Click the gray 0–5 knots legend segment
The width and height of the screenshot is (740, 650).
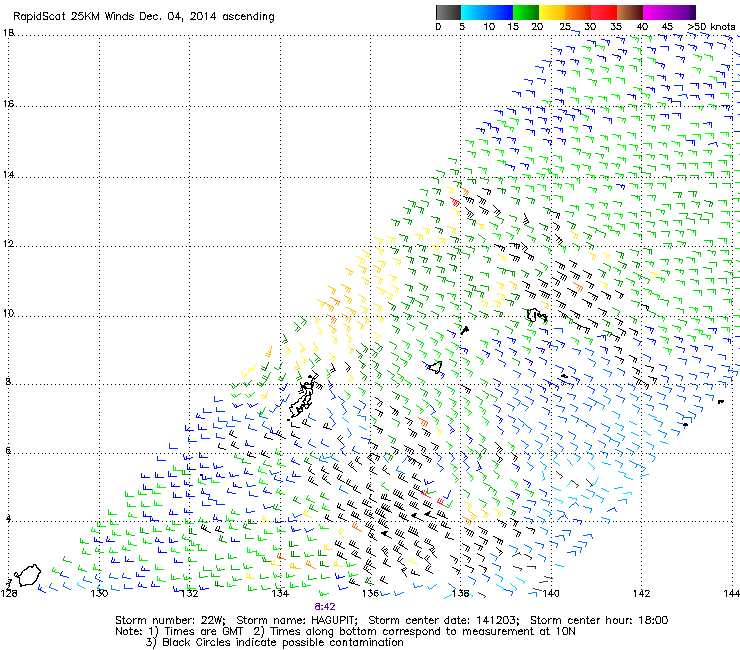448,12
